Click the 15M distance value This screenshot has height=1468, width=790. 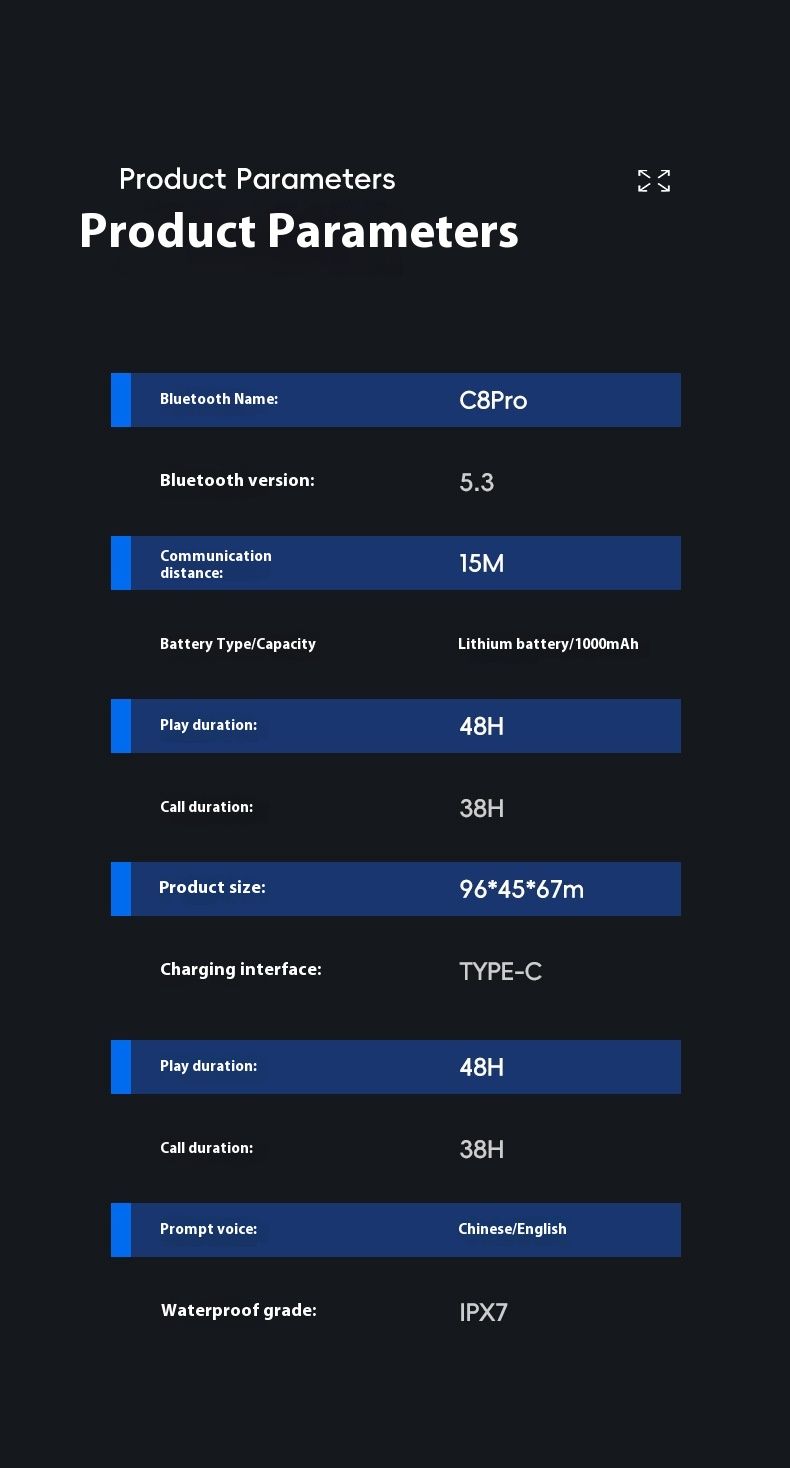click(x=481, y=563)
